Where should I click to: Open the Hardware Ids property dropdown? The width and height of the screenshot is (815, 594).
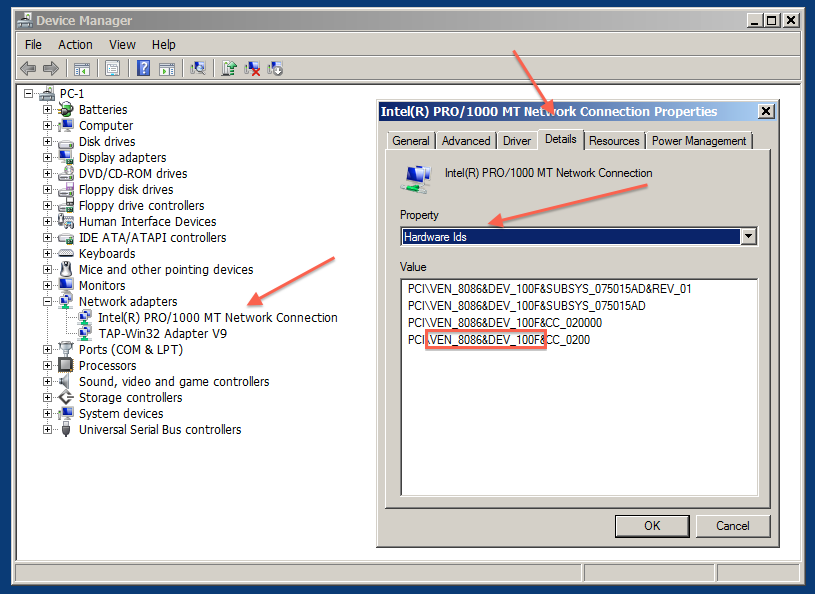(x=748, y=236)
